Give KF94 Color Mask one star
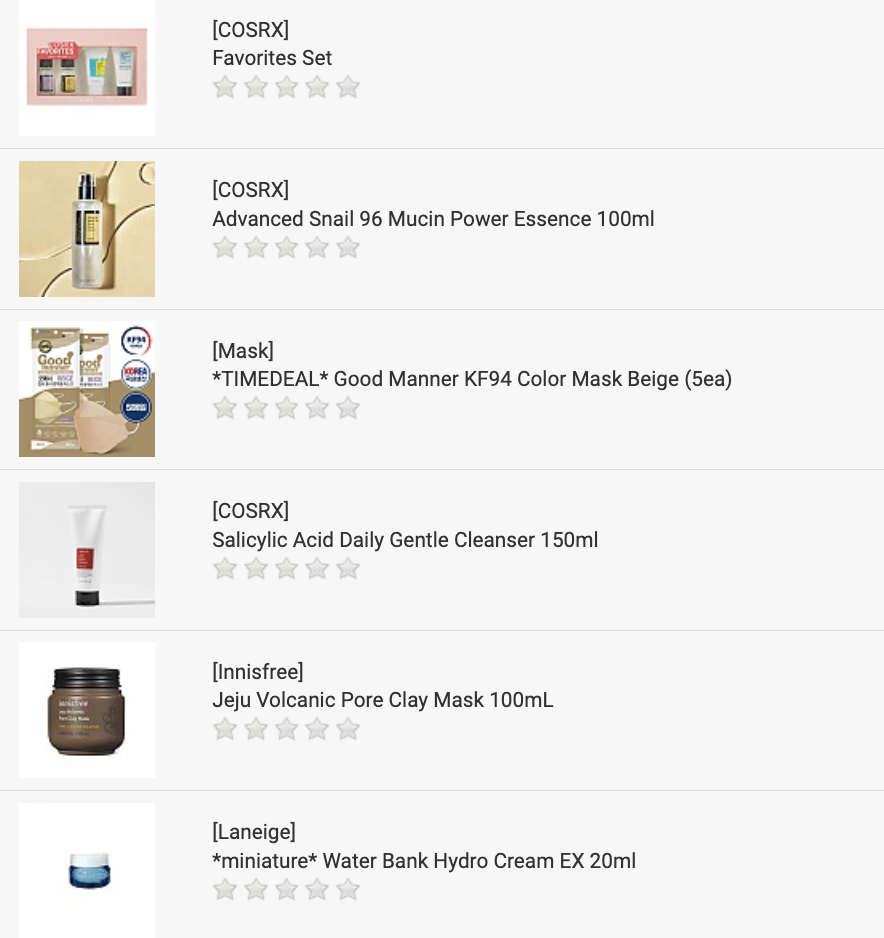Image resolution: width=884 pixels, height=938 pixels. tap(225, 408)
